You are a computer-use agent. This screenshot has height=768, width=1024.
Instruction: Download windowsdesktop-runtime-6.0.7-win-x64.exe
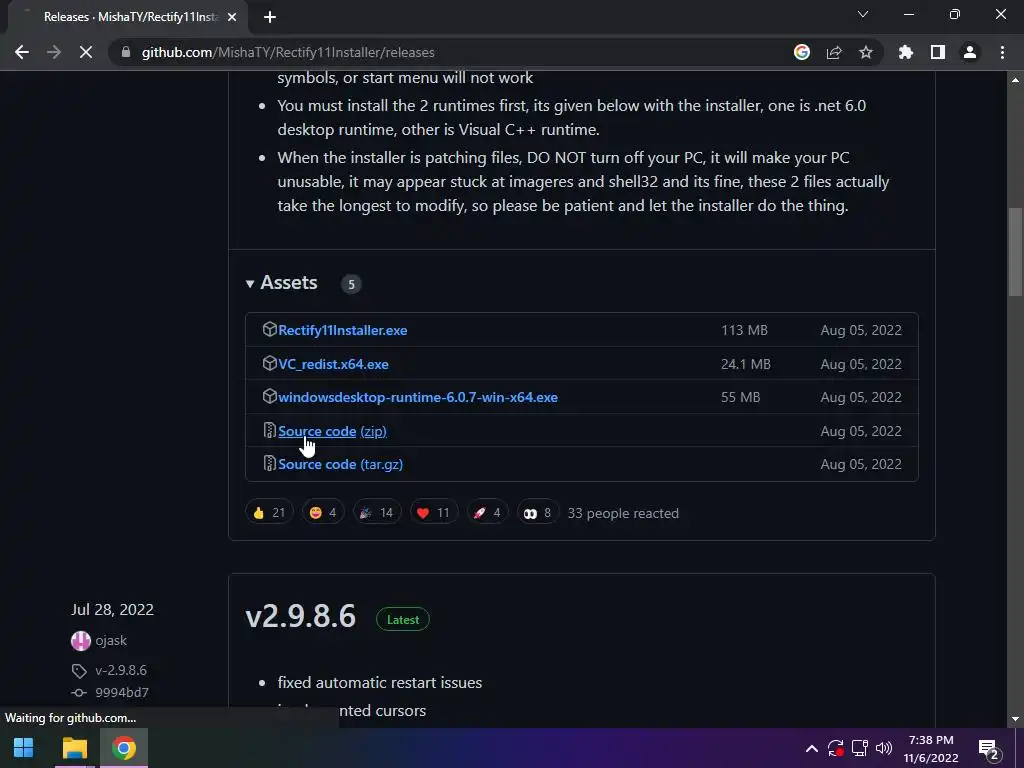coord(418,397)
